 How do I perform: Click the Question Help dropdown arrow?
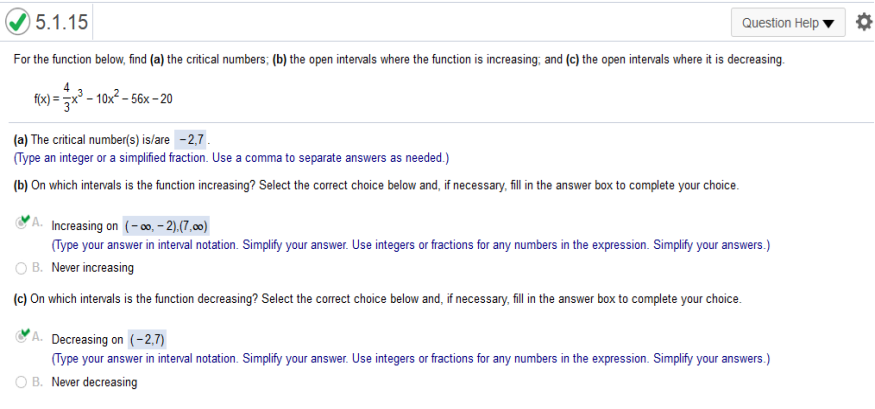pyautogui.click(x=829, y=23)
